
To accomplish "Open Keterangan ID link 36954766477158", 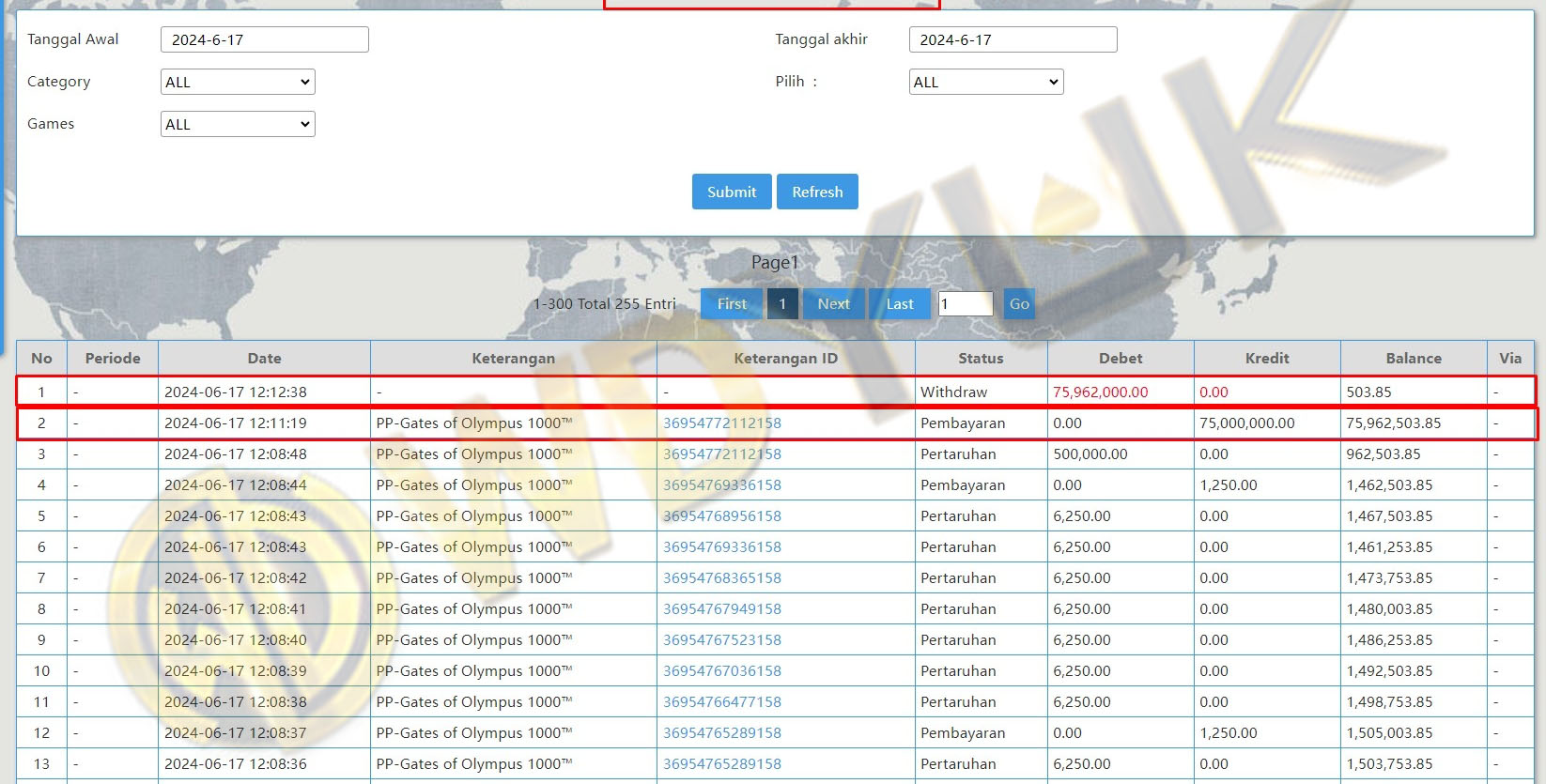I will (x=721, y=702).
